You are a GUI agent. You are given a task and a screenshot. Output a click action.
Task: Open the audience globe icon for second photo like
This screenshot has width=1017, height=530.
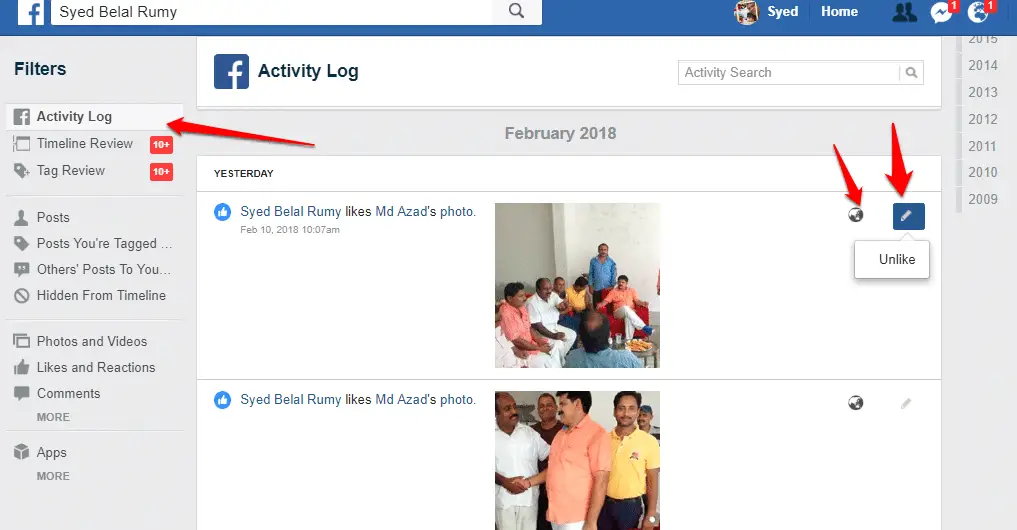[x=855, y=403]
